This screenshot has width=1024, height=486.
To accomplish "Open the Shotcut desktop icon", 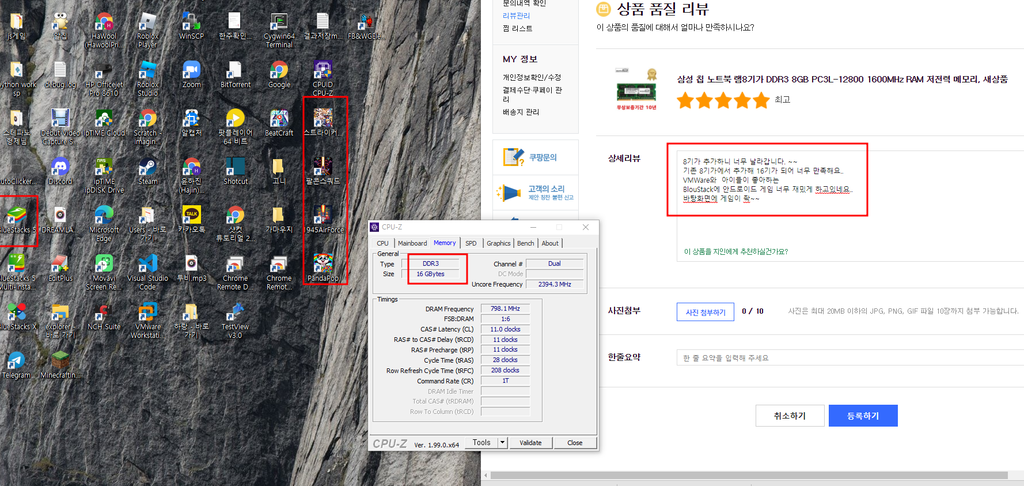I will pos(235,171).
